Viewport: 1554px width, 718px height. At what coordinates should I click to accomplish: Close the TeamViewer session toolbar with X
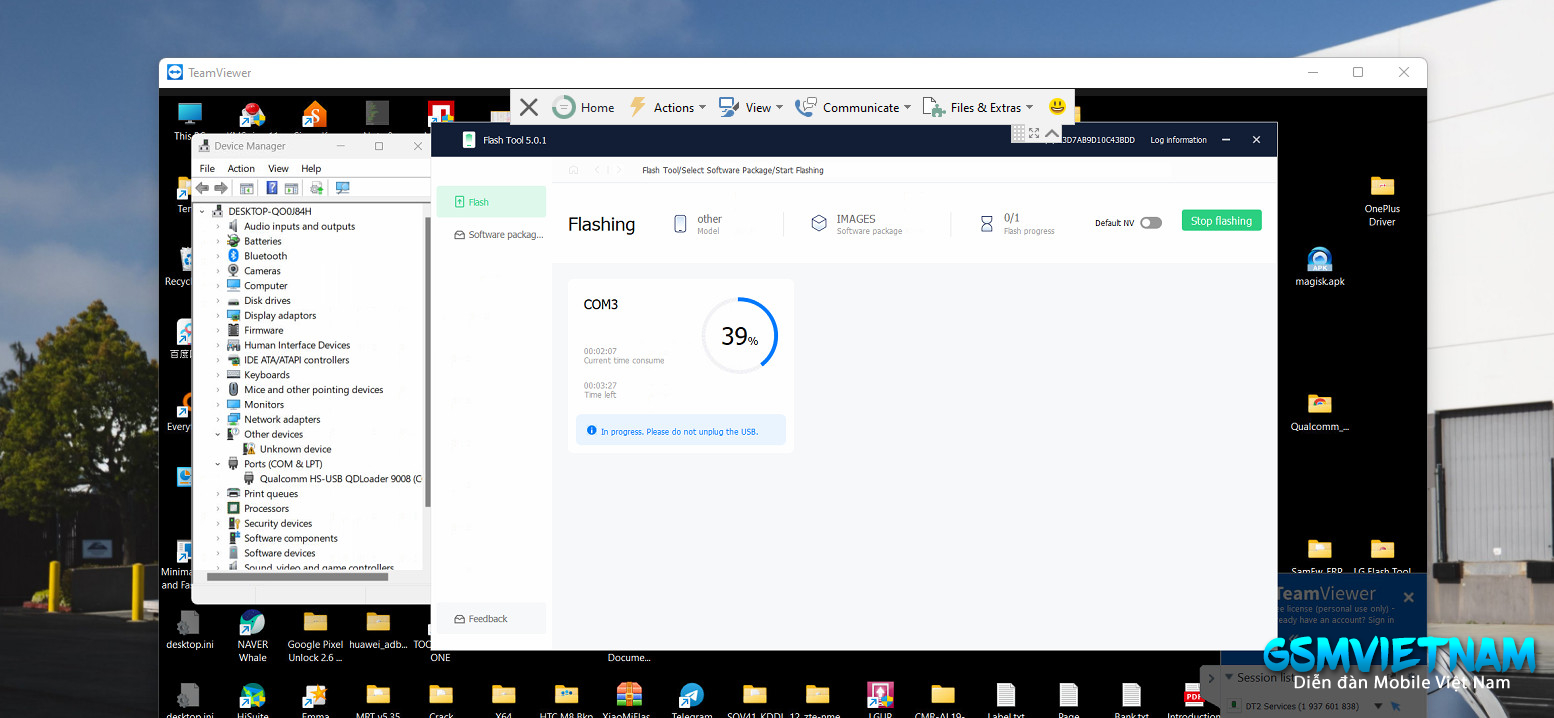529,107
